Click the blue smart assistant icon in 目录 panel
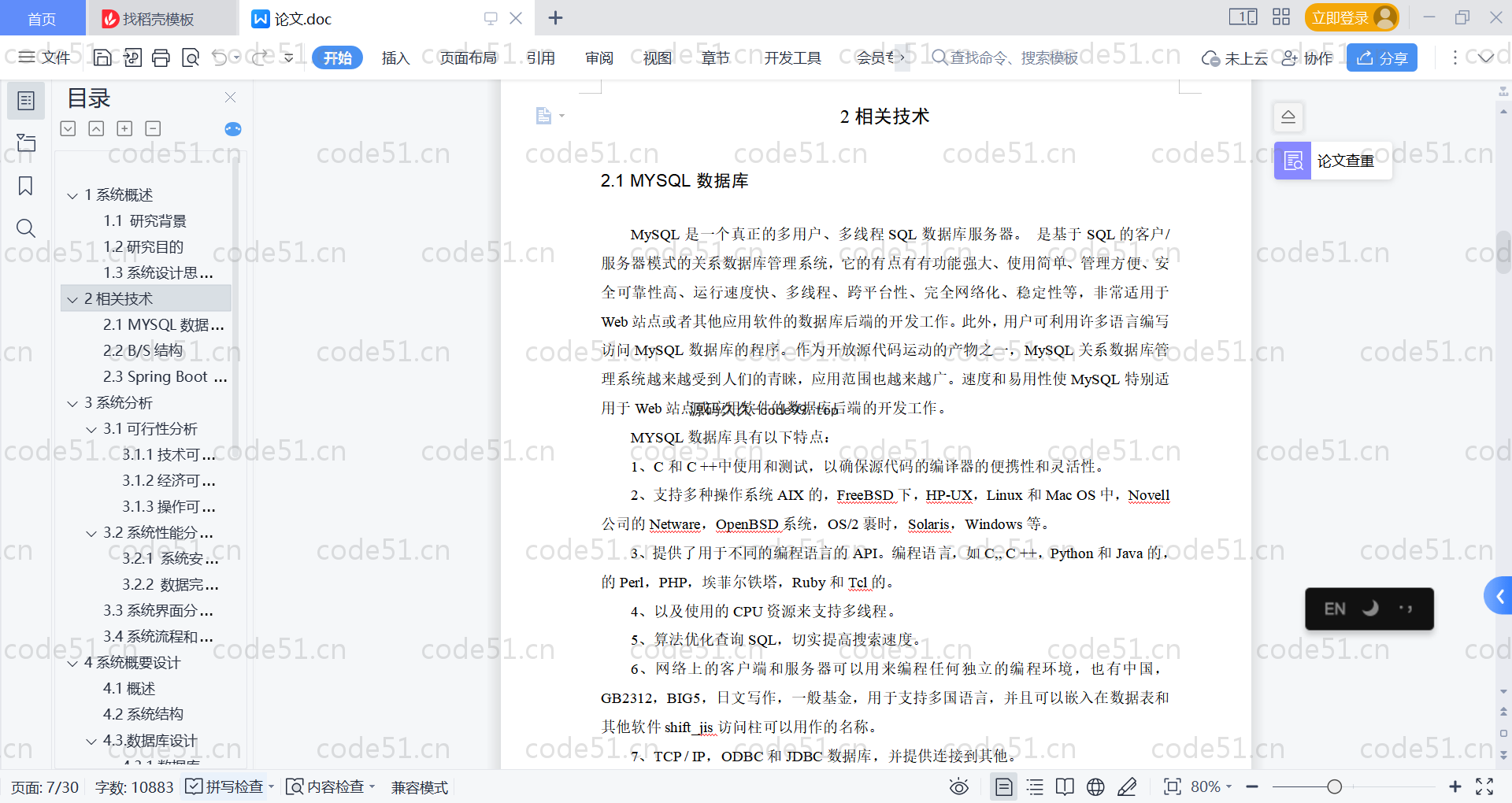The height and width of the screenshot is (803, 1512). (233, 129)
